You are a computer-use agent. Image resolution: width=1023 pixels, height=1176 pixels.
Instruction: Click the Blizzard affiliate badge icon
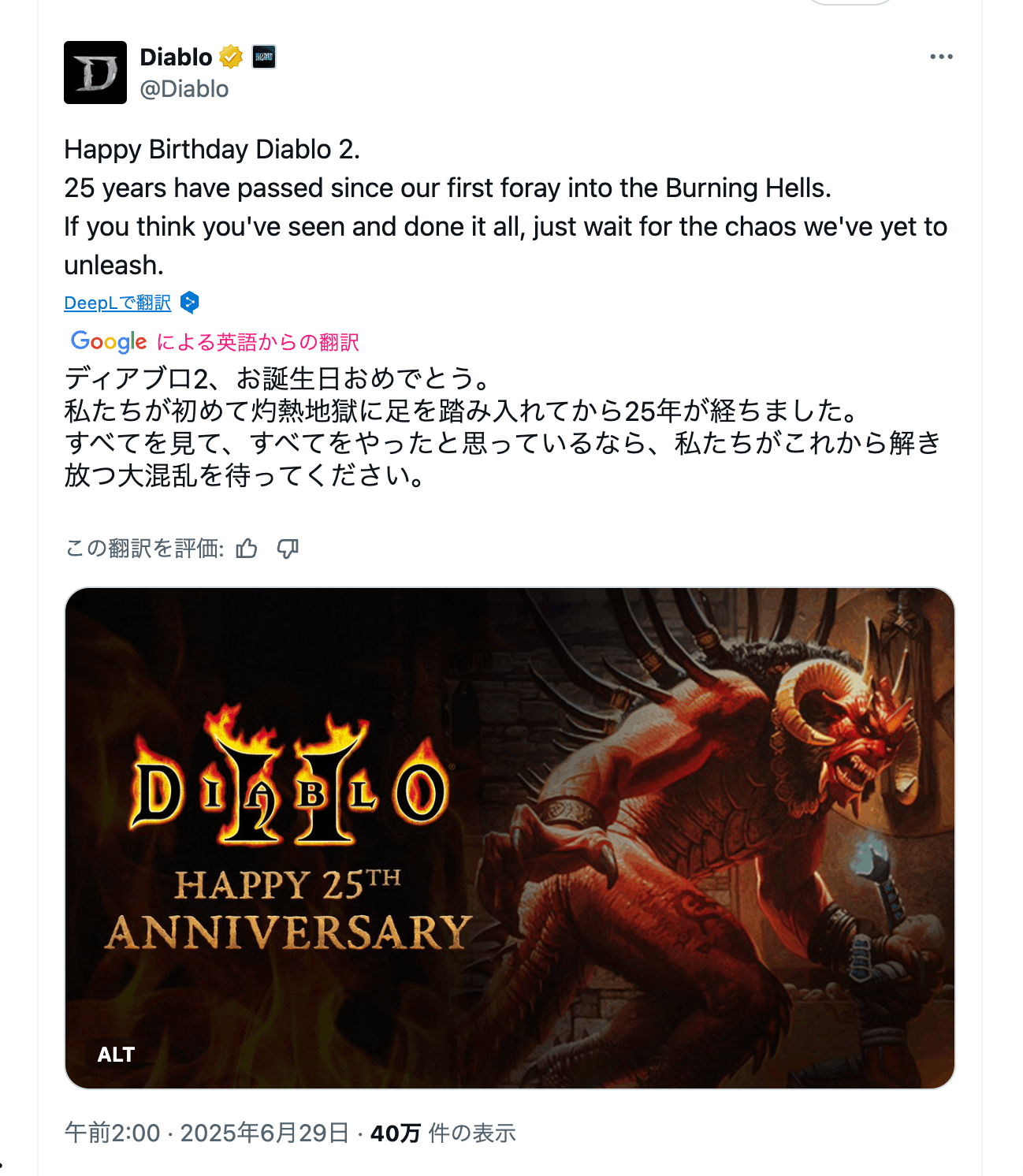pyautogui.click(x=264, y=57)
